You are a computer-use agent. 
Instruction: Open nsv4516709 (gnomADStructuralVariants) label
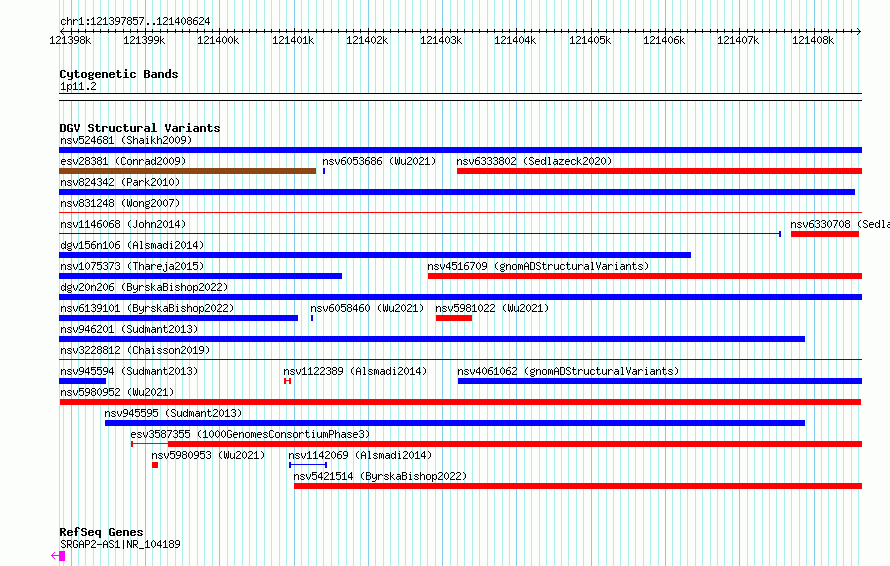click(538, 266)
